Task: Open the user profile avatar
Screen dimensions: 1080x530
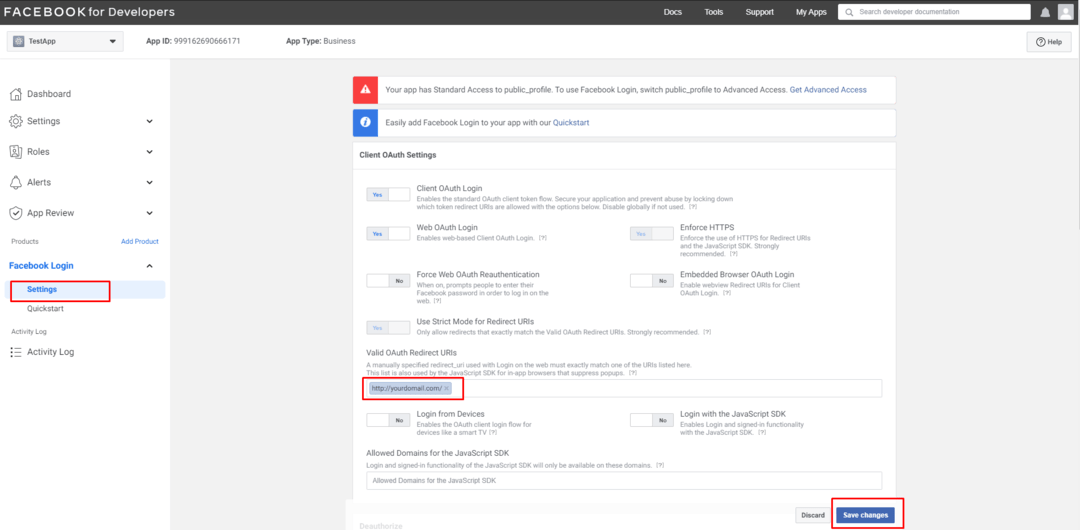Action: (1066, 12)
